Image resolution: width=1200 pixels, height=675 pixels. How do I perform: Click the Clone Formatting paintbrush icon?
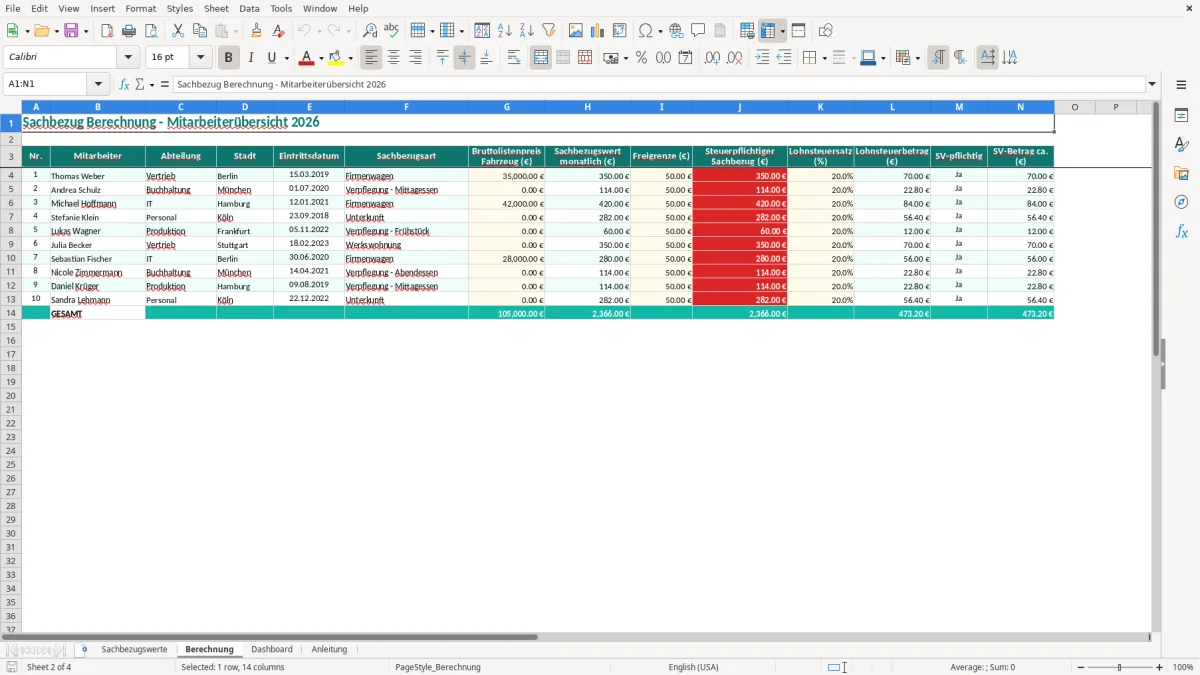256,31
